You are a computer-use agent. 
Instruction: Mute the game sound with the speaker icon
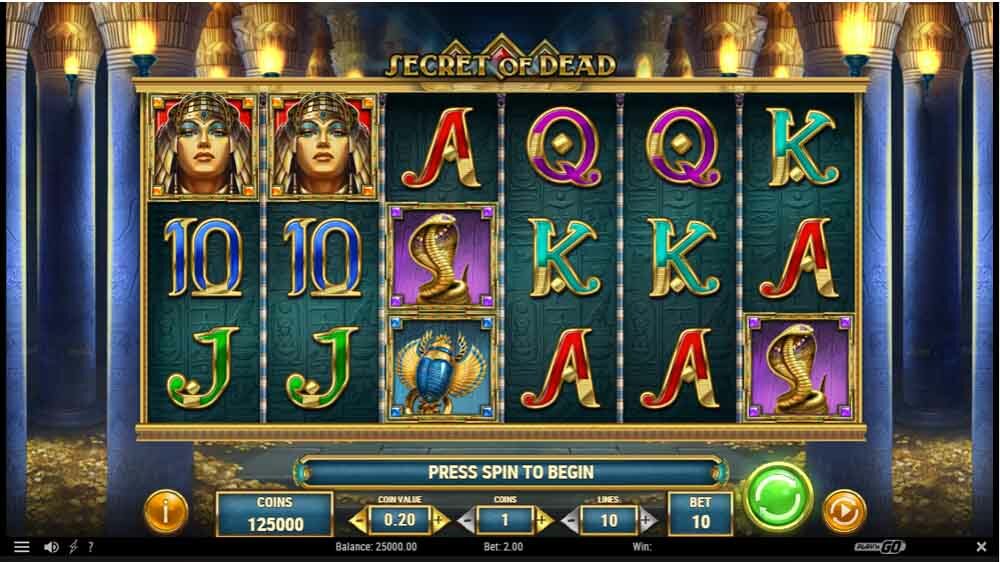pos(52,547)
